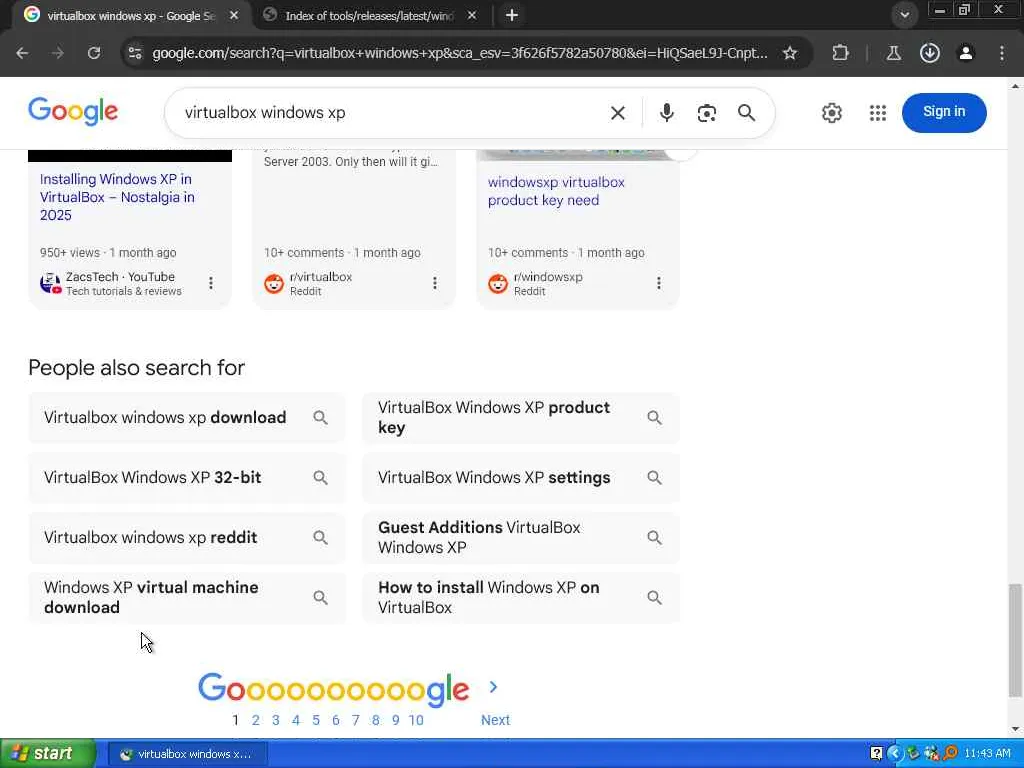Open Chrome three-dot menu

point(1002,53)
